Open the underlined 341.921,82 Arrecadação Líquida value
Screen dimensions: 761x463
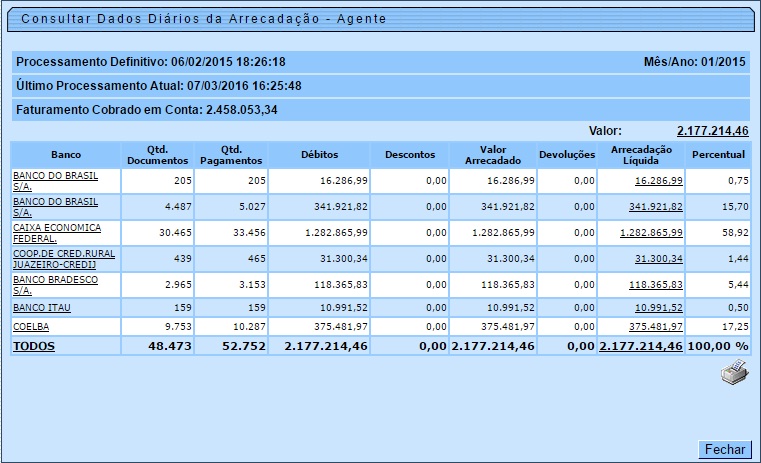[x=655, y=207]
